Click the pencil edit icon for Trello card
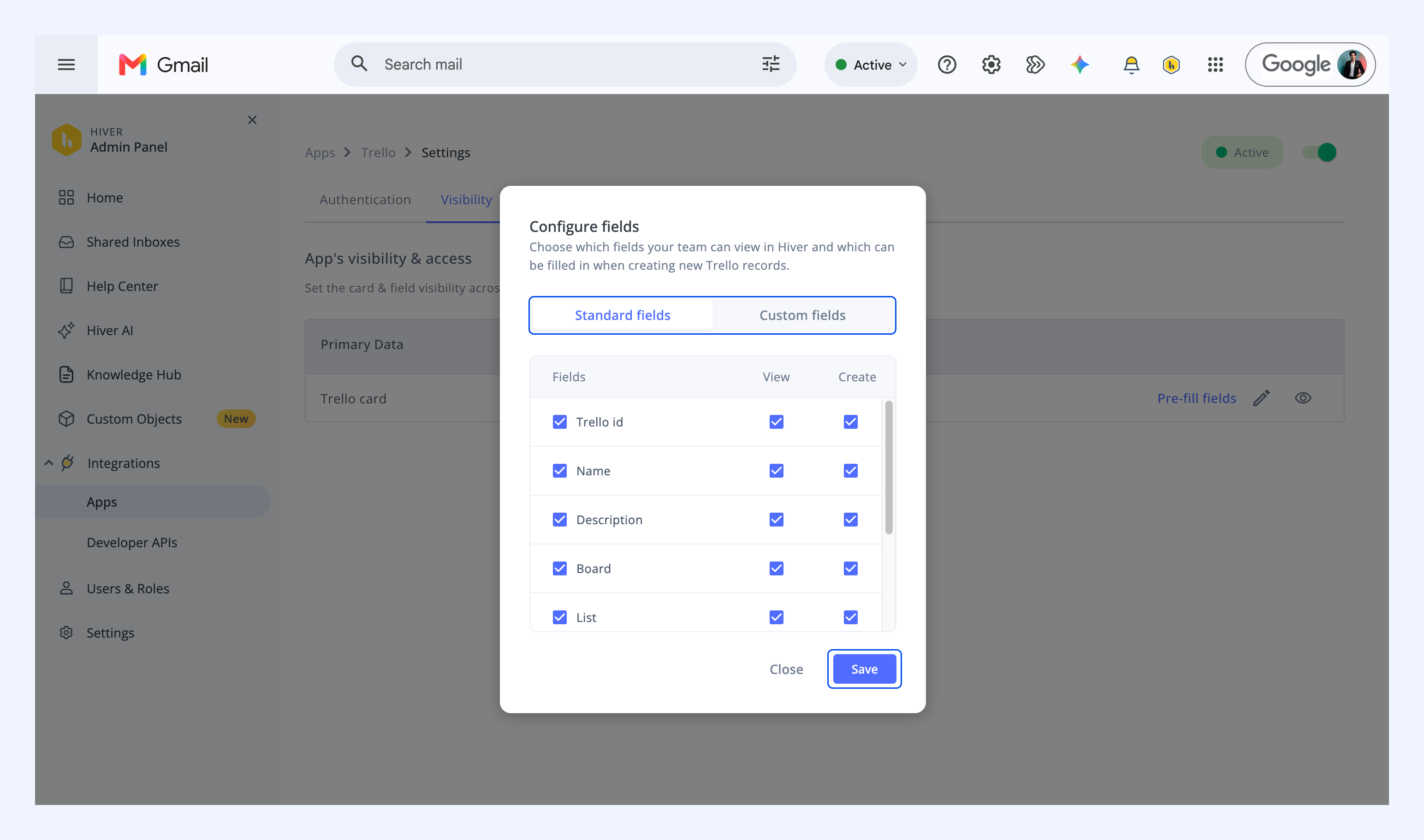The height and width of the screenshot is (840, 1424). pyautogui.click(x=1262, y=398)
